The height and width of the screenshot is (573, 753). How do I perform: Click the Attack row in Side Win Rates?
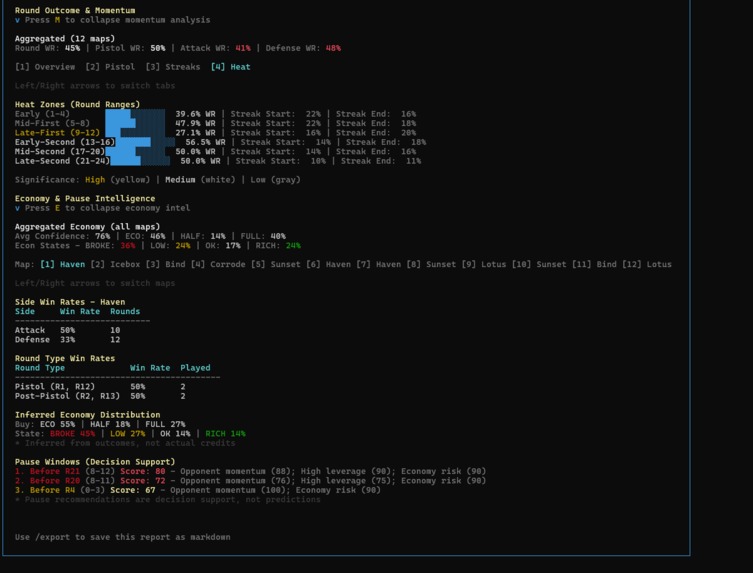(67, 330)
